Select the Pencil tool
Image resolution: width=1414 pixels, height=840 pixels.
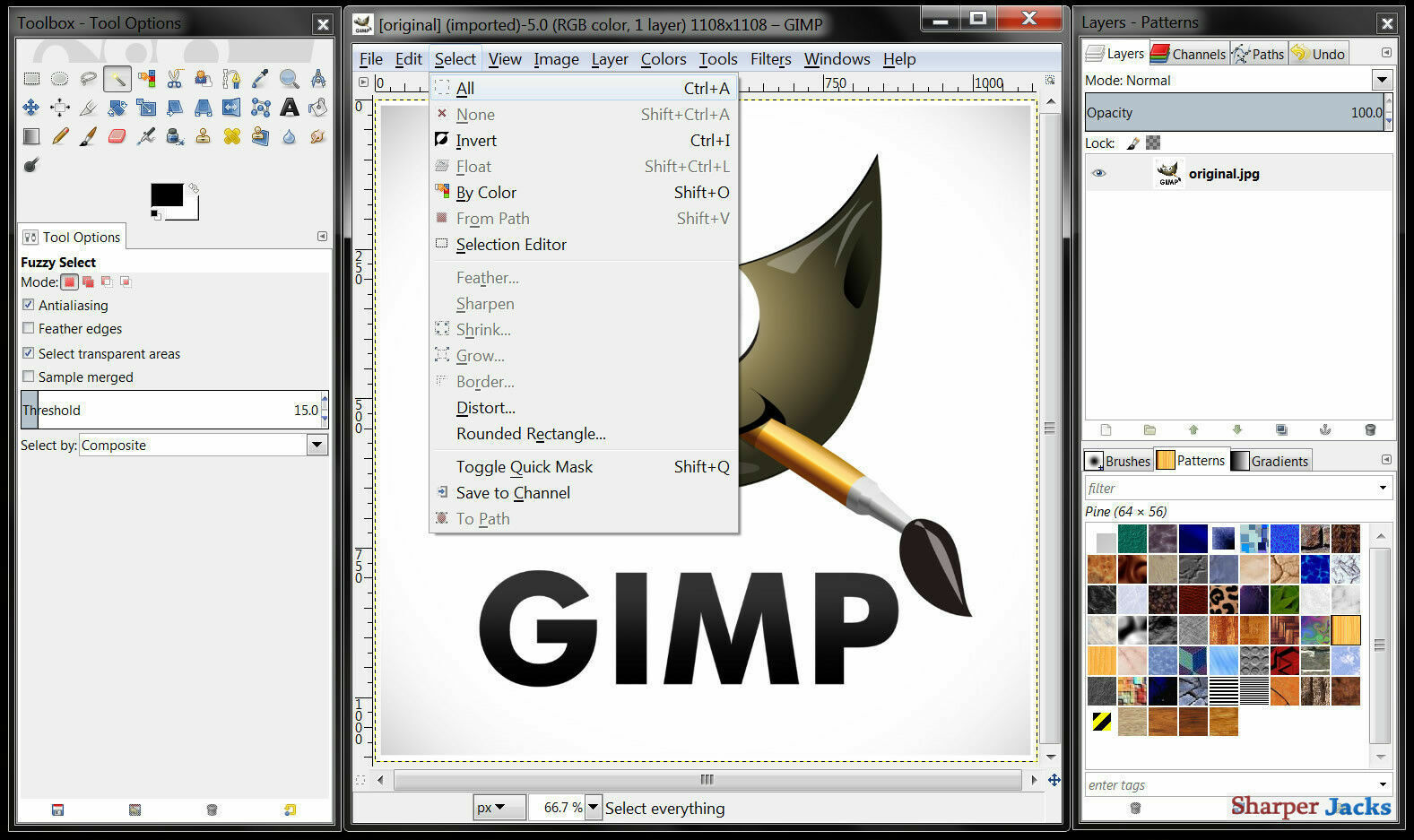tap(59, 136)
